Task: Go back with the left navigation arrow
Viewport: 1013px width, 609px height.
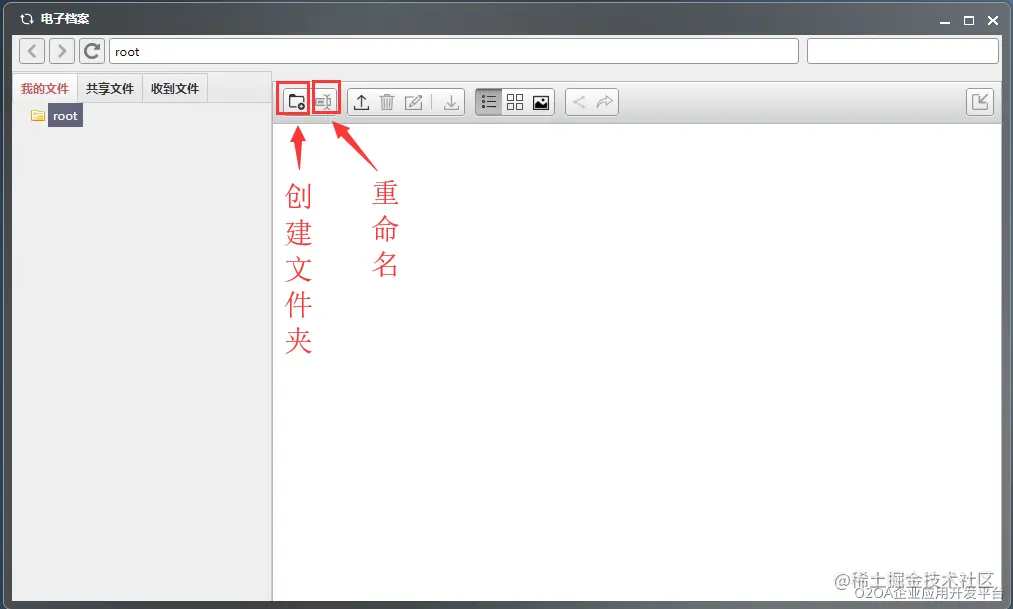Action: [32, 51]
